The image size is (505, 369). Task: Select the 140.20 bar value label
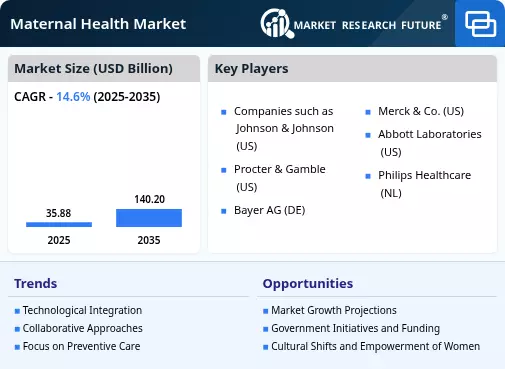149,199
